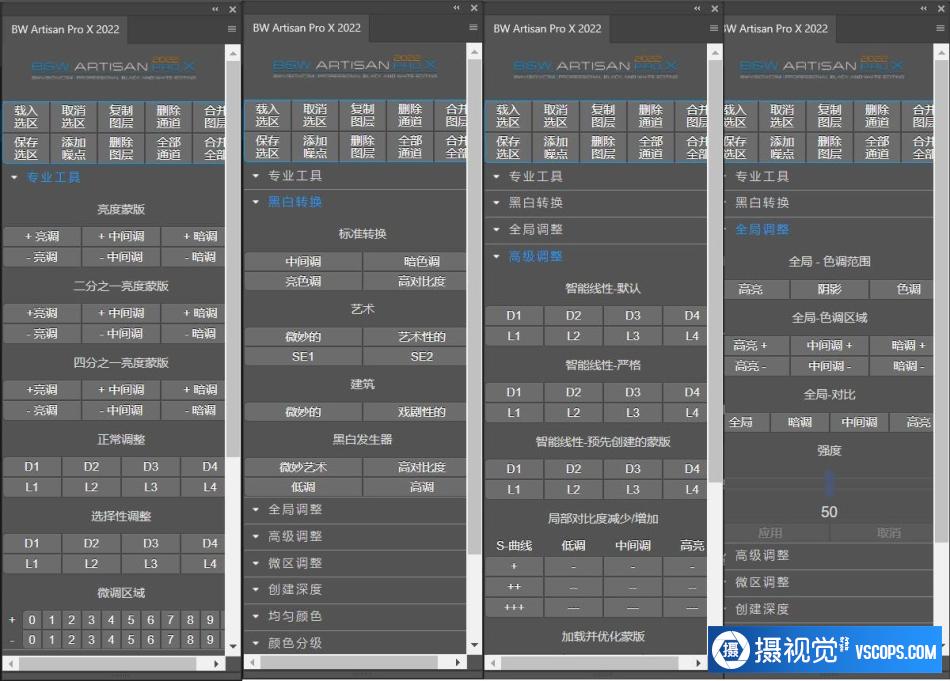Click scroll-down arrow in 黑白转换 panel scrollbar
Image resolution: width=950 pixels, height=681 pixels.
(x=474, y=645)
